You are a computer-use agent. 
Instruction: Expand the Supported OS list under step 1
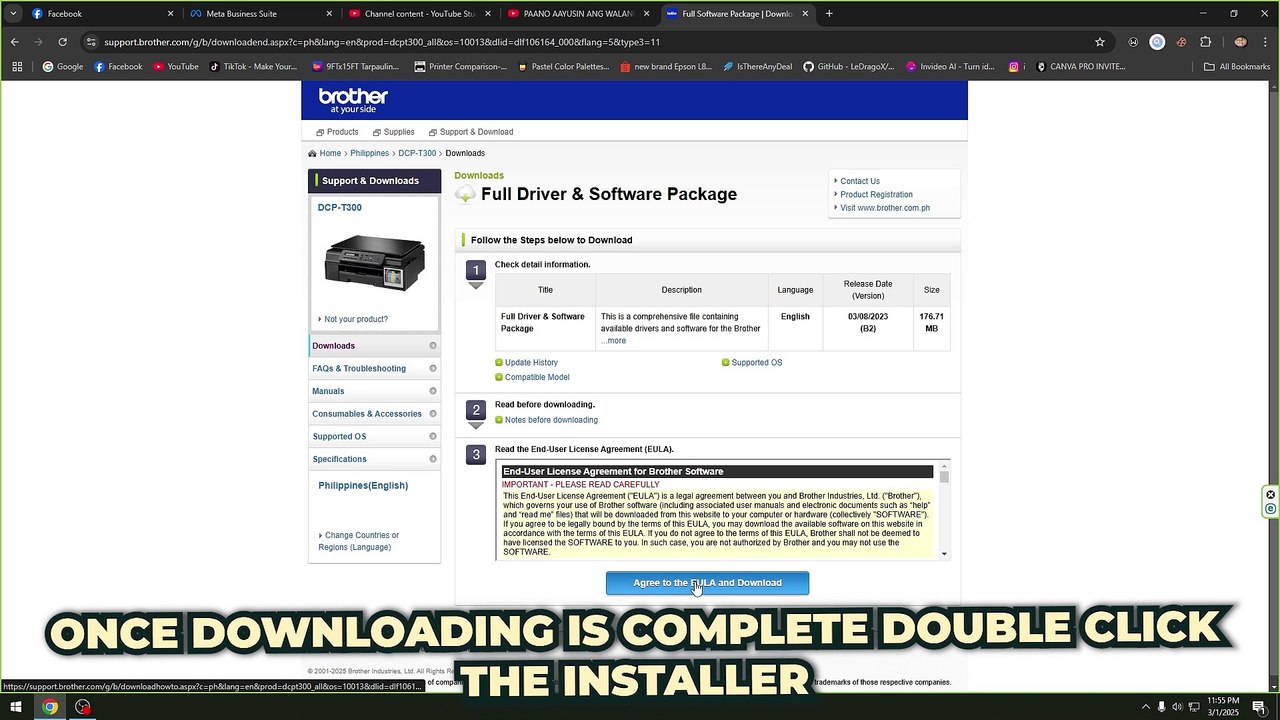tap(756, 363)
